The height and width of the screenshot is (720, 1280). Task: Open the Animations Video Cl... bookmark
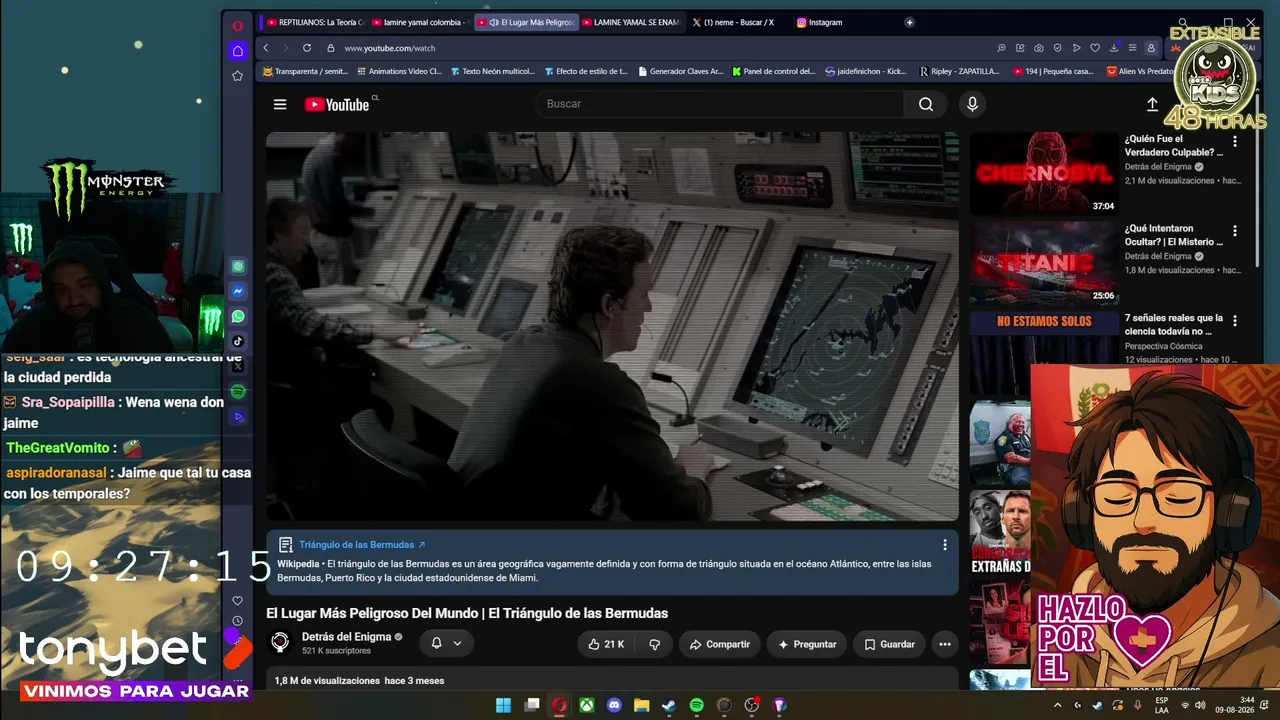pyautogui.click(x=398, y=71)
